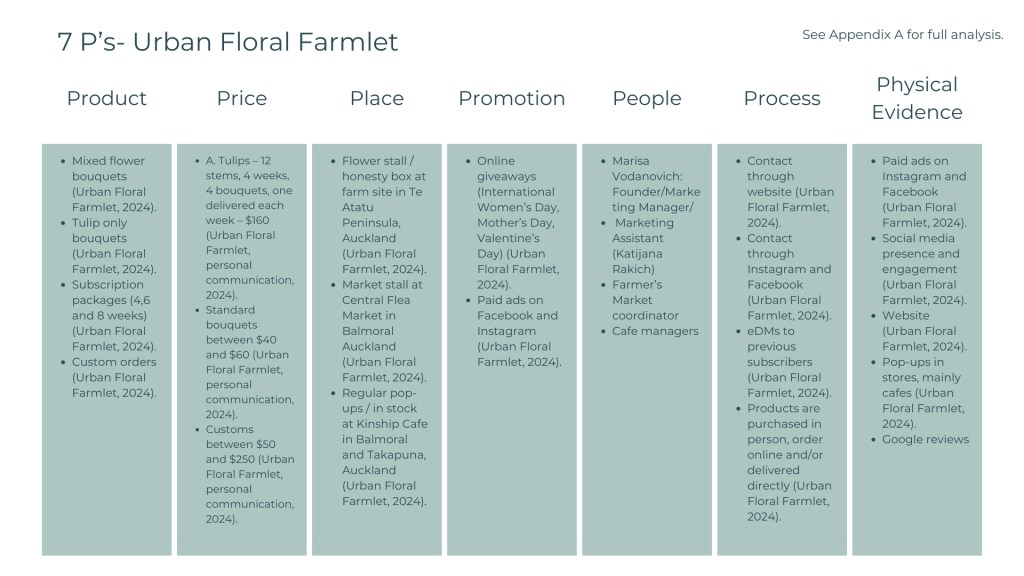Viewport: 1024px width, 576px height.
Task: Select the Process column heading
Action: [782, 98]
